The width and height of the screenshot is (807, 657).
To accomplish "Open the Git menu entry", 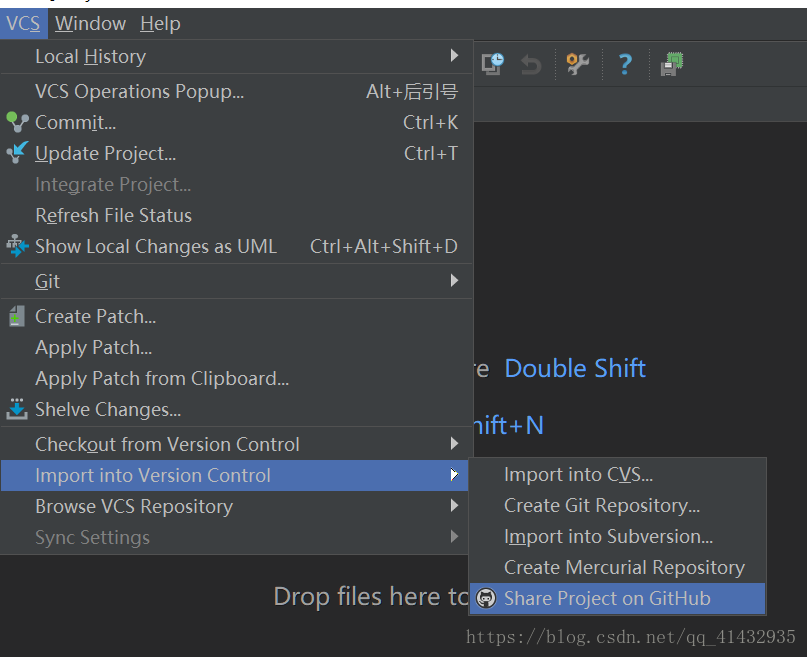I will pos(236,281).
